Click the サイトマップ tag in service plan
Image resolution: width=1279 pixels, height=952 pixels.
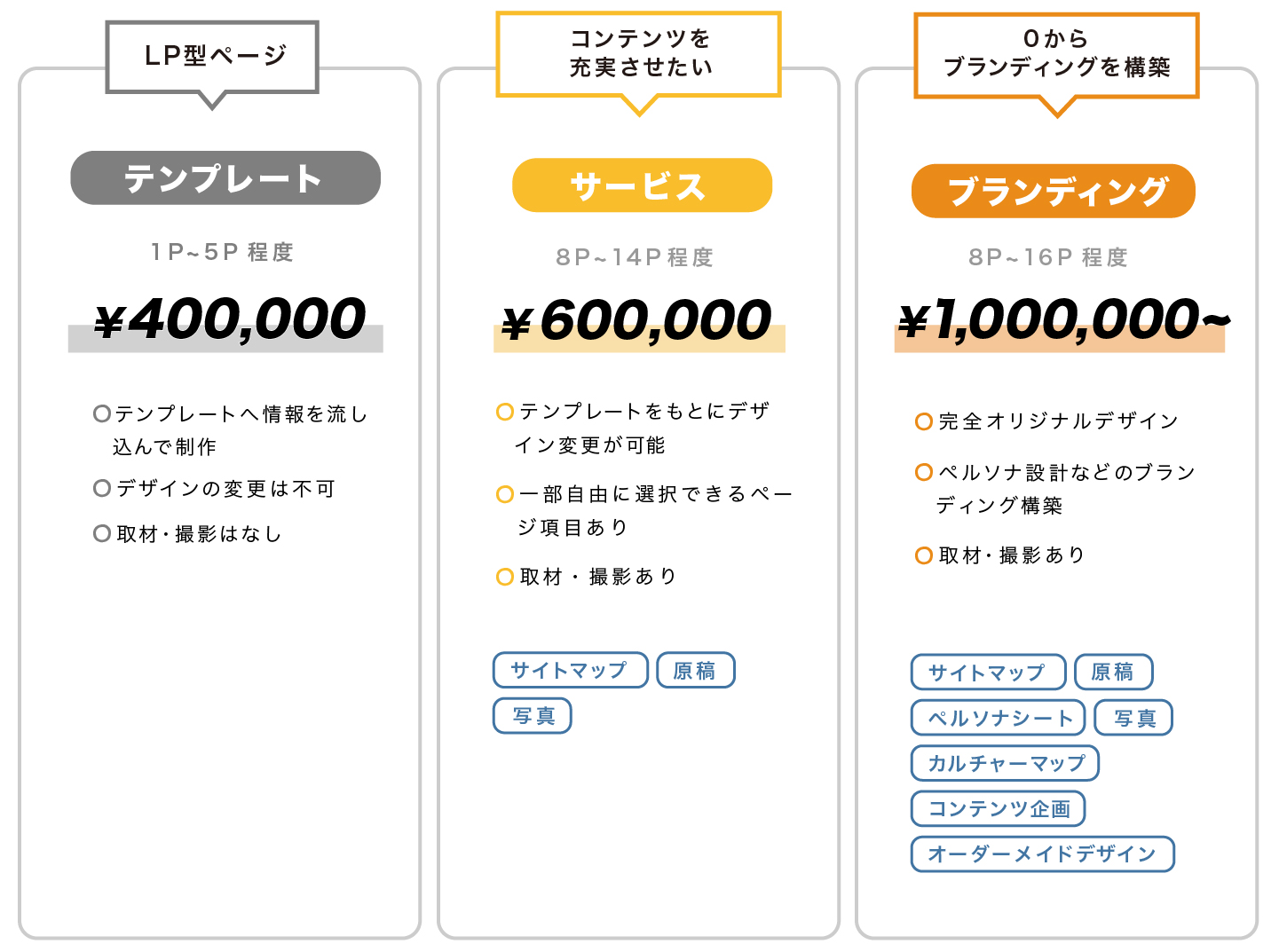click(x=570, y=670)
